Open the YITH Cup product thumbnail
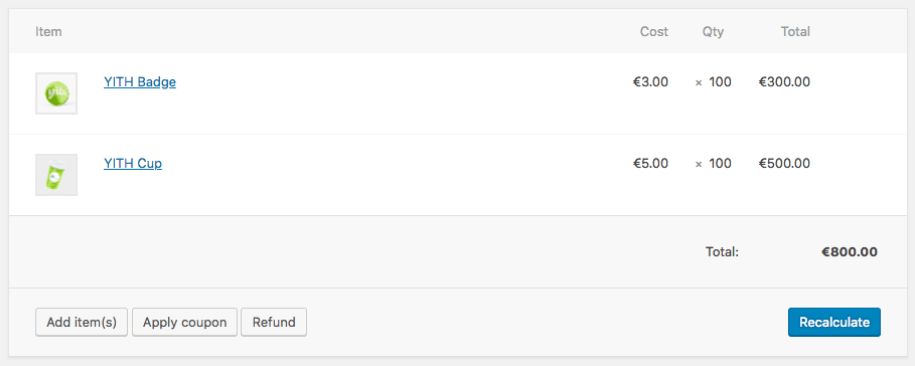 pyautogui.click(x=56, y=175)
